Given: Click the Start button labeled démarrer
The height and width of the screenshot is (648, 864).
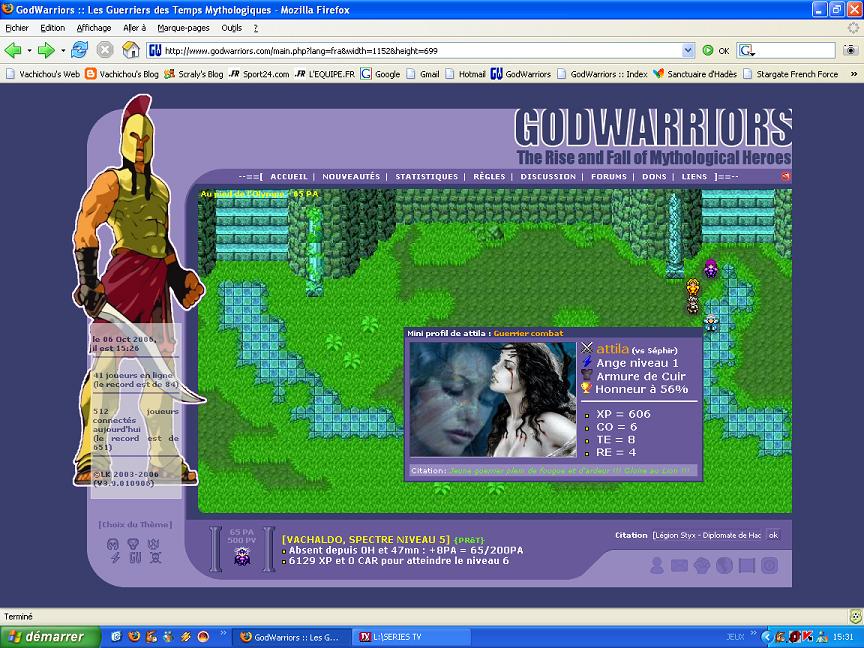Looking at the screenshot, I should [x=50, y=637].
